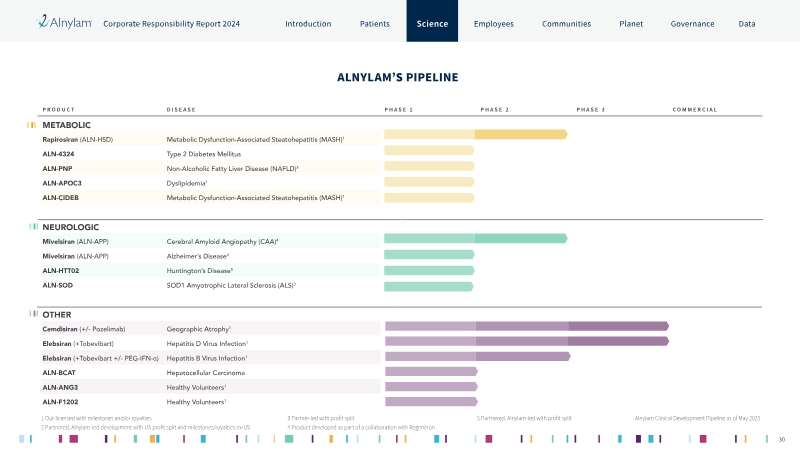Select the Science tab
800x450 pixels.
(x=432, y=21)
